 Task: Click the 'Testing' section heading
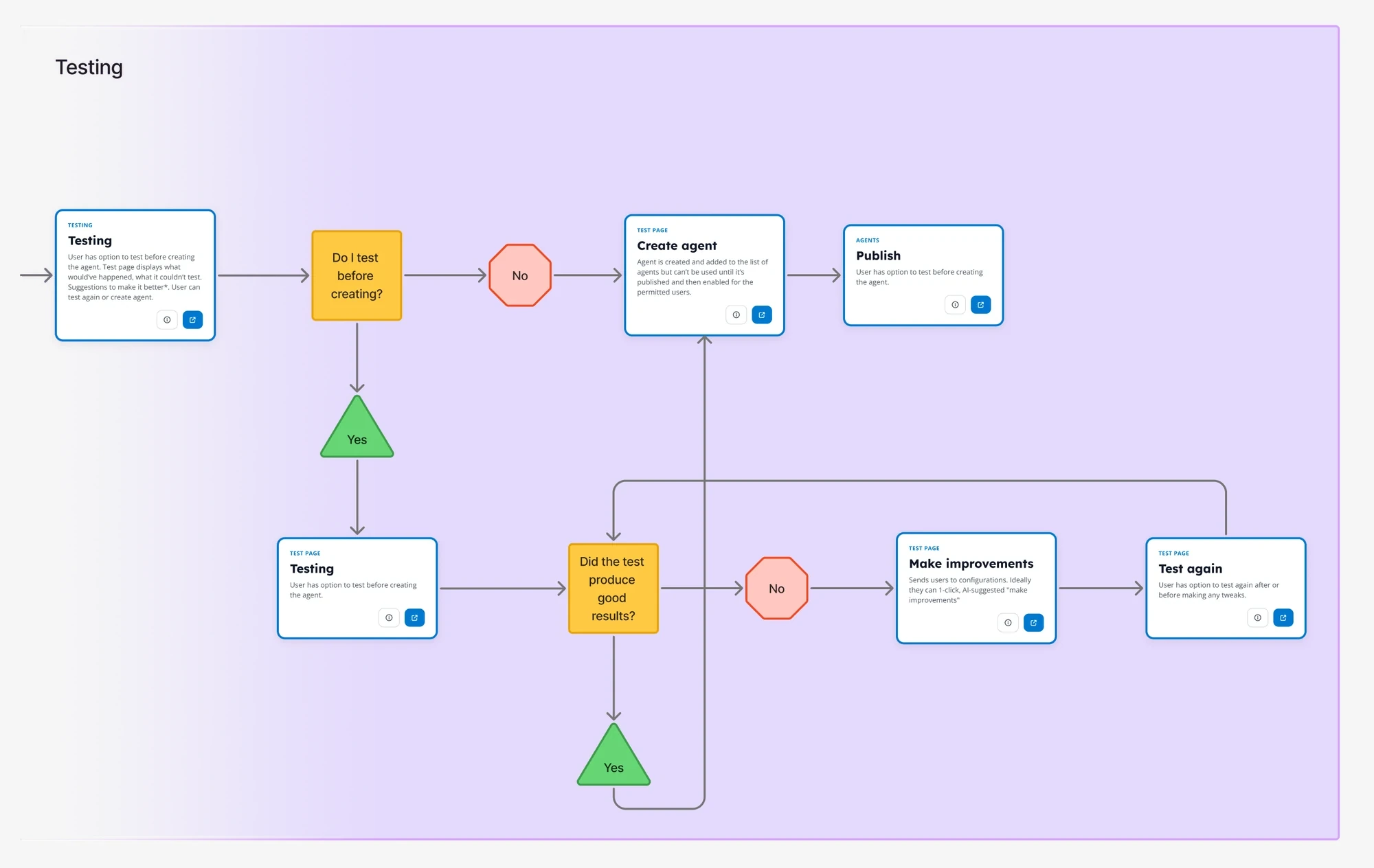coord(89,67)
